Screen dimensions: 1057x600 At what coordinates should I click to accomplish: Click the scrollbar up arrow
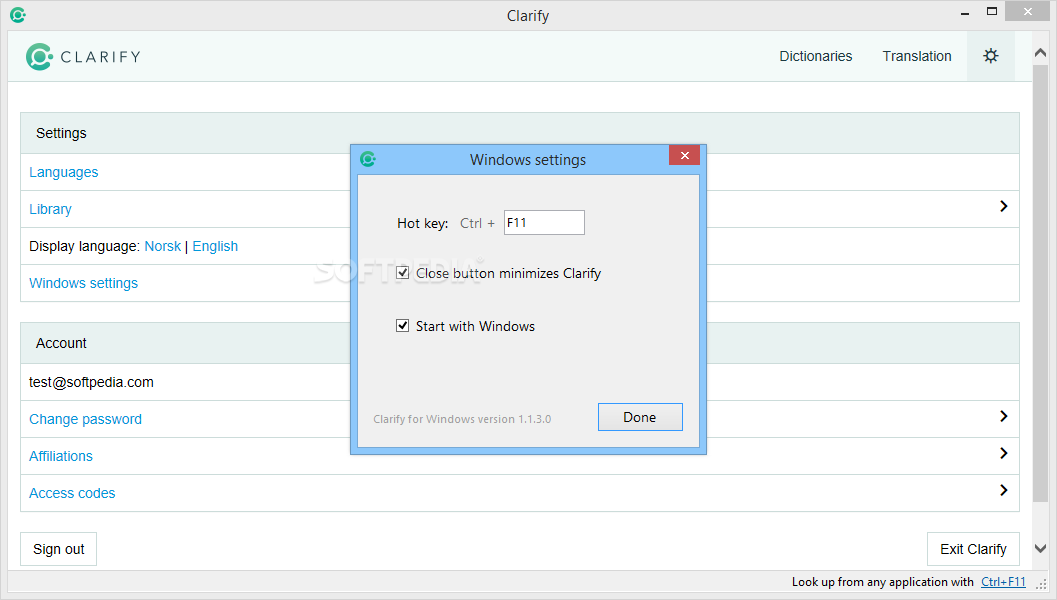pyautogui.click(x=1040, y=53)
